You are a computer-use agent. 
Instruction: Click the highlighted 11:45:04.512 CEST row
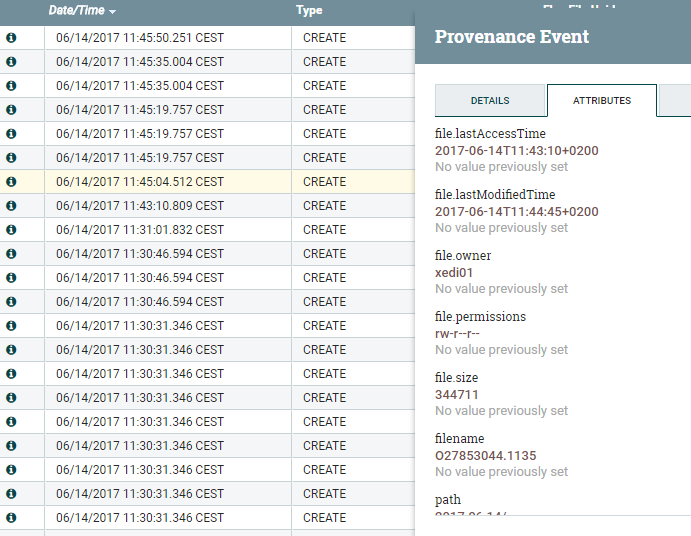pyautogui.click(x=140, y=181)
